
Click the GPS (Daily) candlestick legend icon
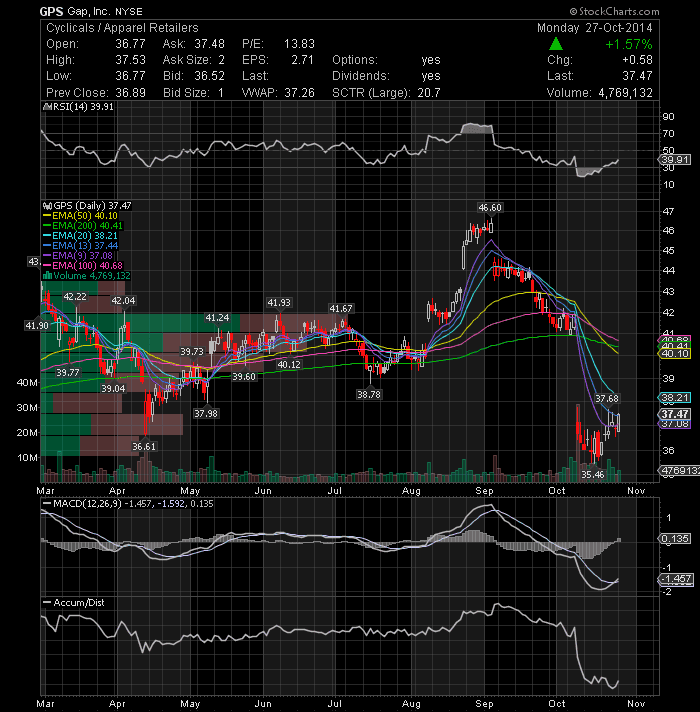[47, 206]
